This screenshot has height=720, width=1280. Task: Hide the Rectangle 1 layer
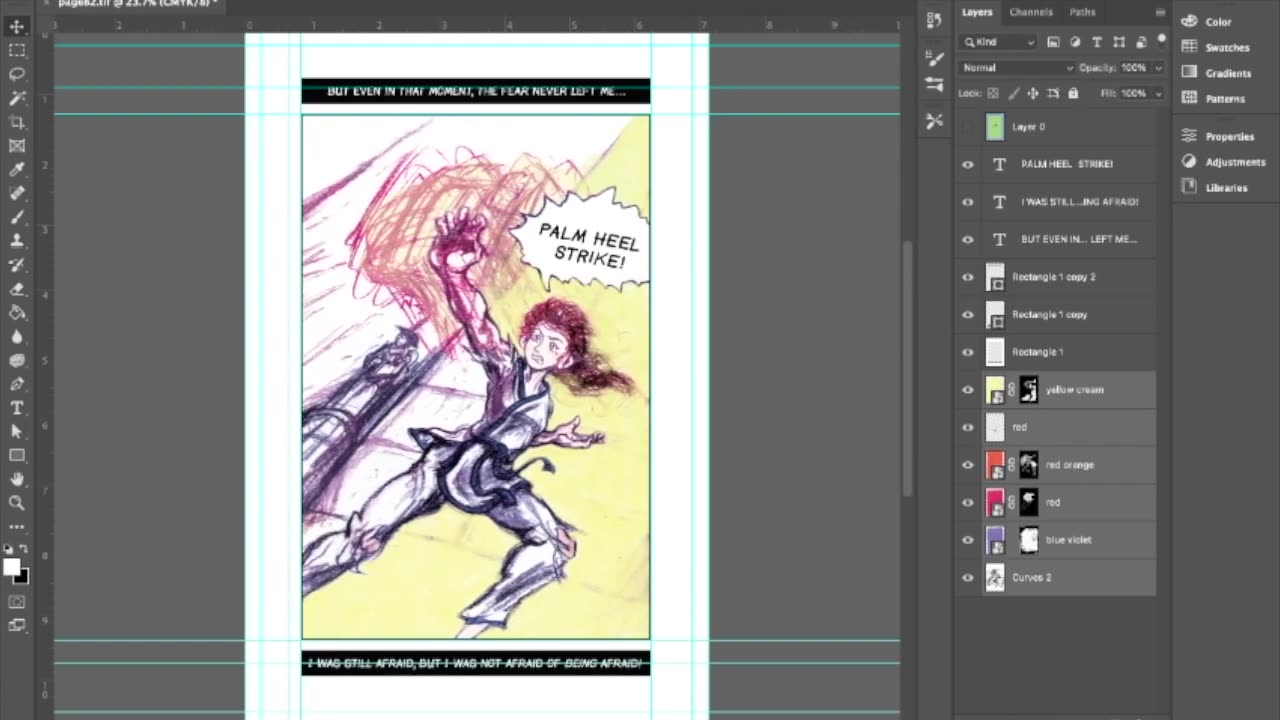click(x=967, y=352)
